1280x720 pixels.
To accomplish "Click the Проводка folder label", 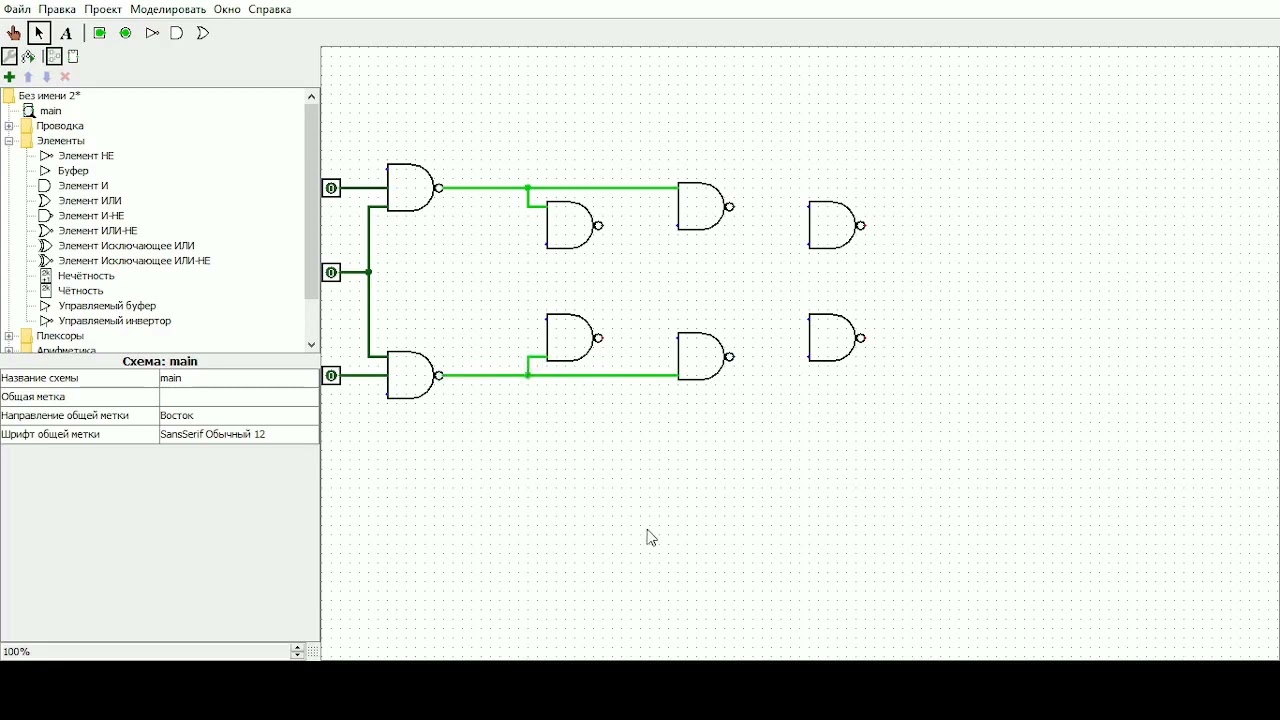I will [x=60, y=126].
